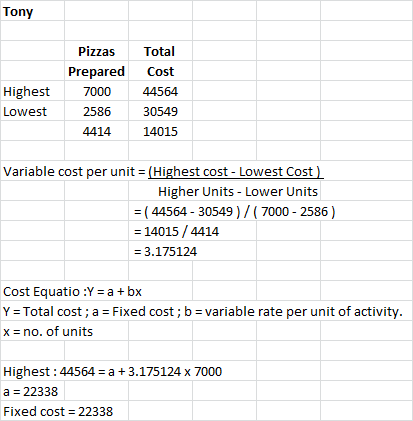The width and height of the screenshot is (413, 421).
Task: Select the cell with value 2586
Action: [x=97, y=111]
